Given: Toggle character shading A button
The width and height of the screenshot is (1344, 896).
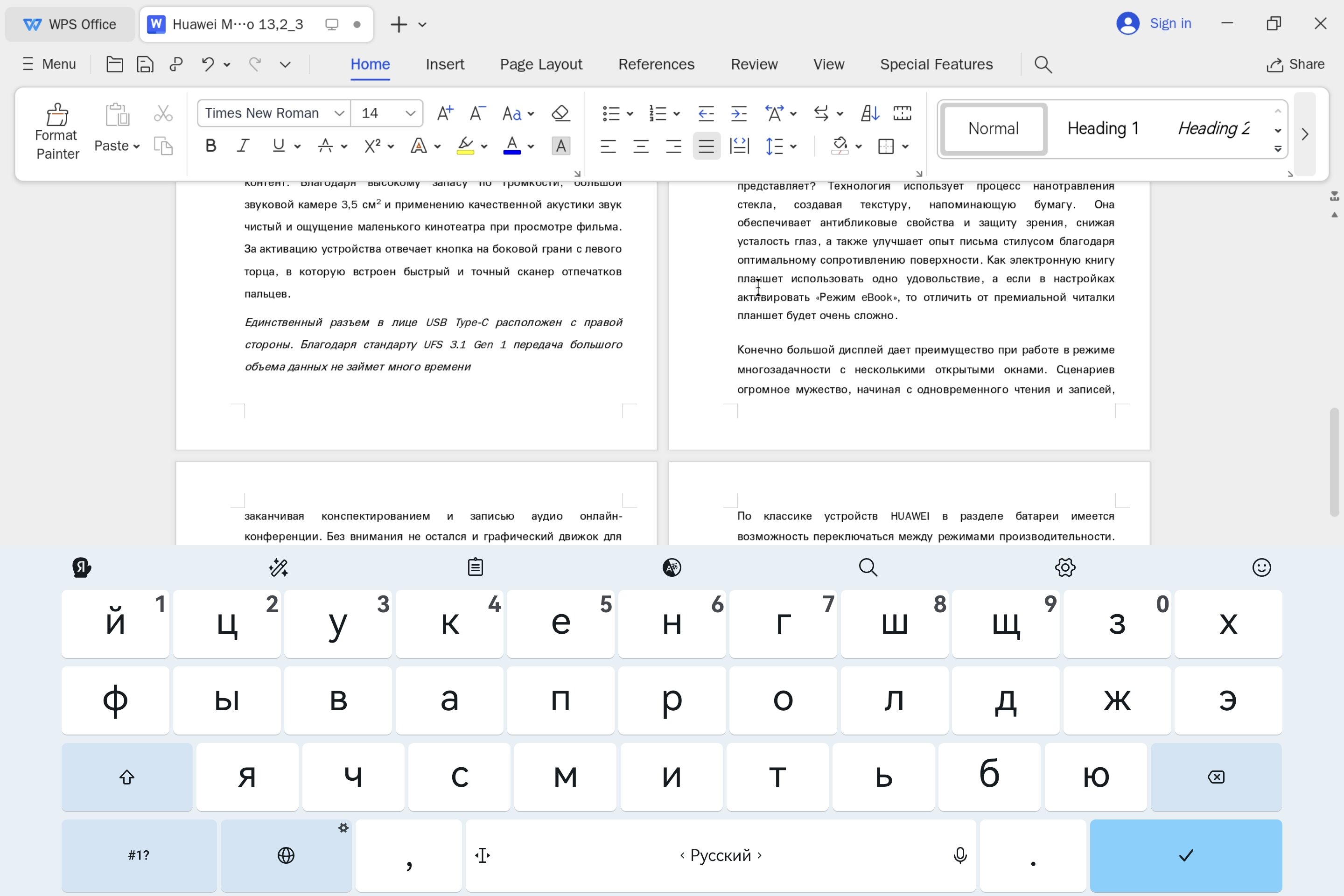Looking at the screenshot, I should tap(560, 146).
